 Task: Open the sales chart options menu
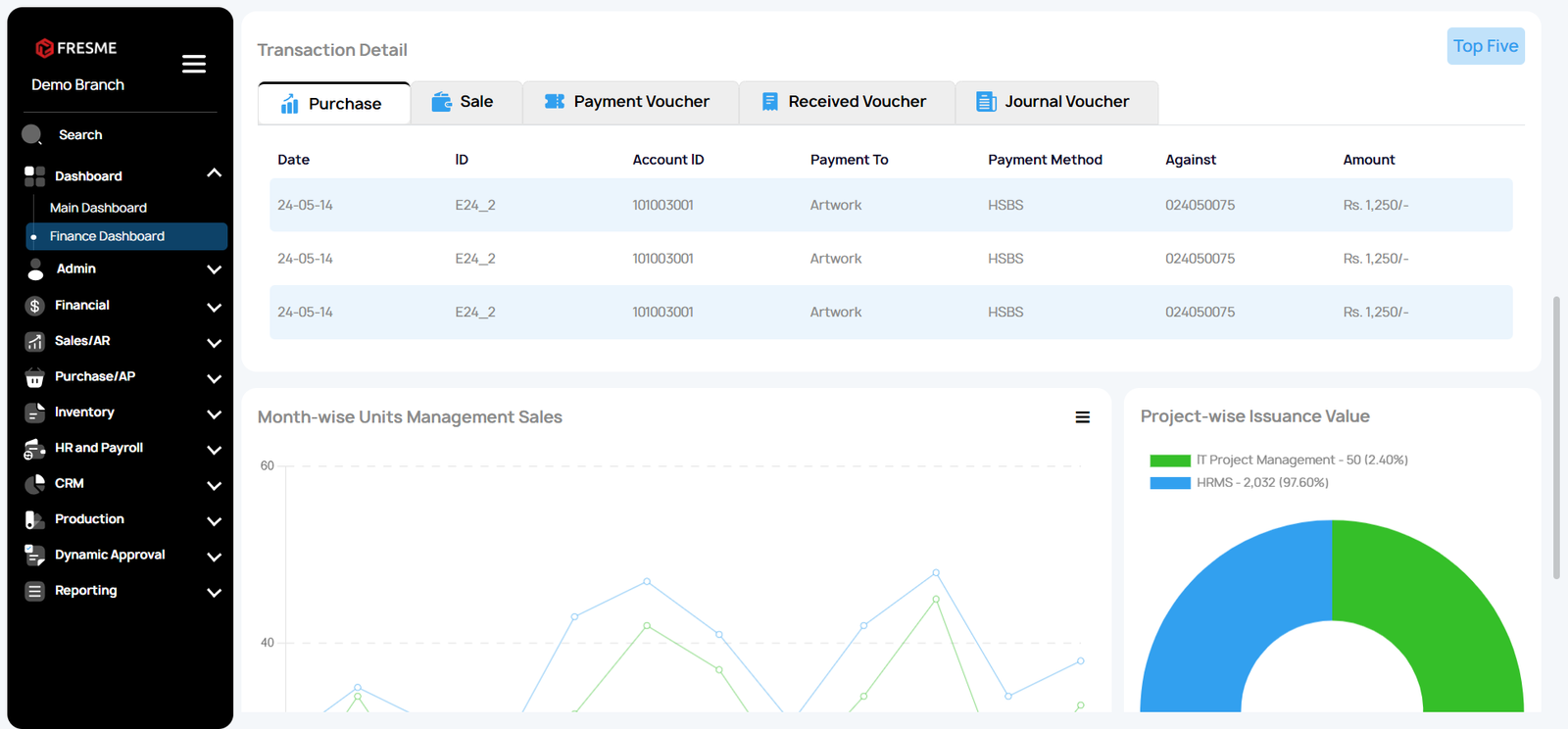point(1082,417)
